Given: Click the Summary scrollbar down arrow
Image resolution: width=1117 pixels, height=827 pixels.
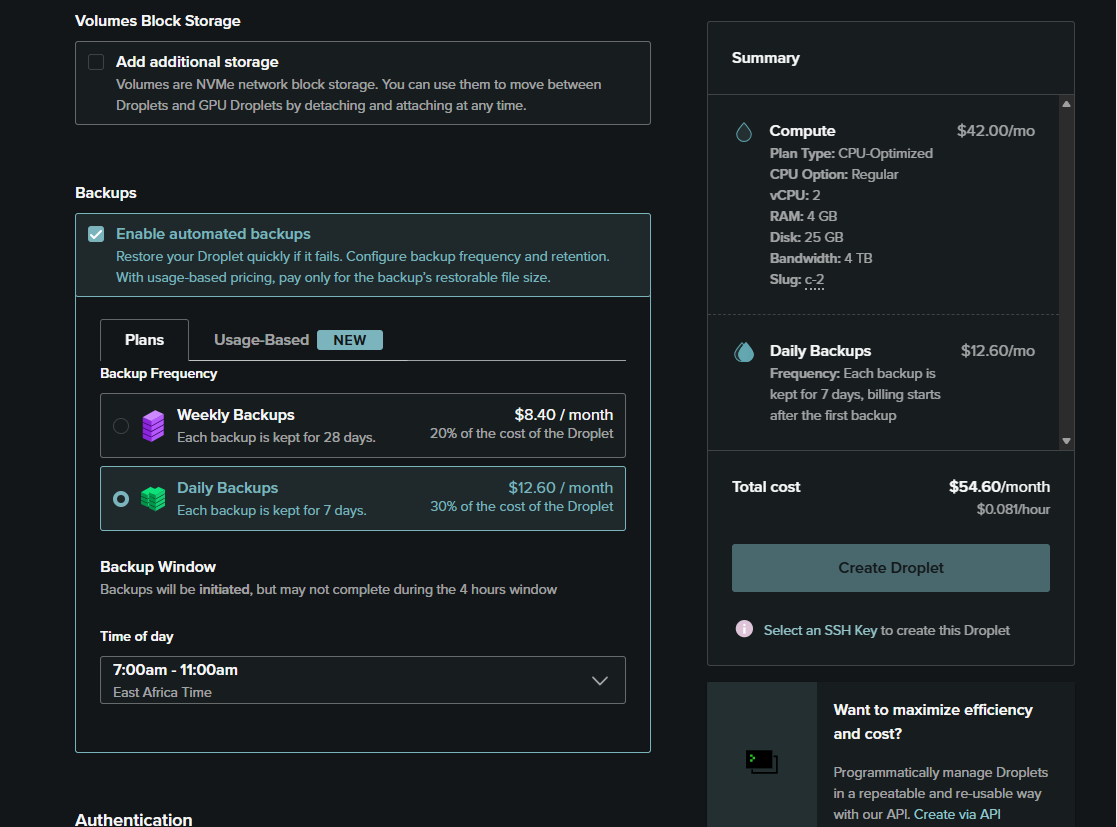Looking at the screenshot, I should pyautogui.click(x=1066, y=441).
